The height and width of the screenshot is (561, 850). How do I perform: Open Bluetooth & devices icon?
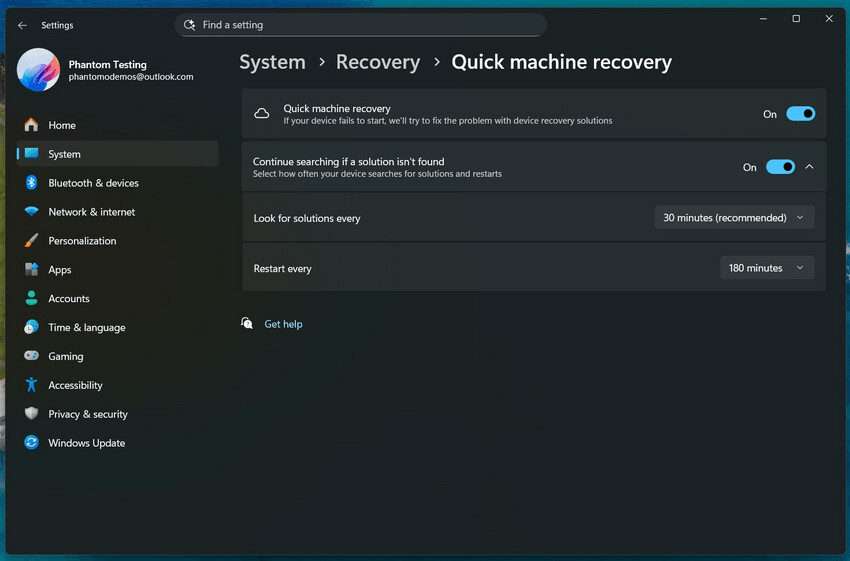click(x=31, y=183)
